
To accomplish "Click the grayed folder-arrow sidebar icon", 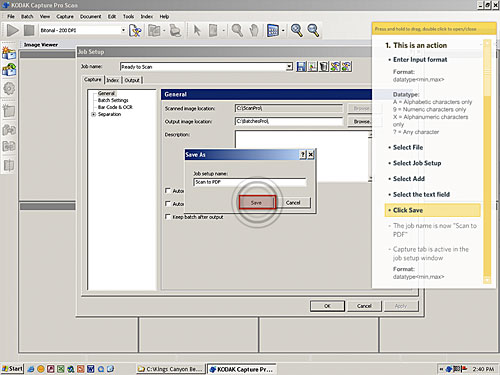I will coord(9,130).
